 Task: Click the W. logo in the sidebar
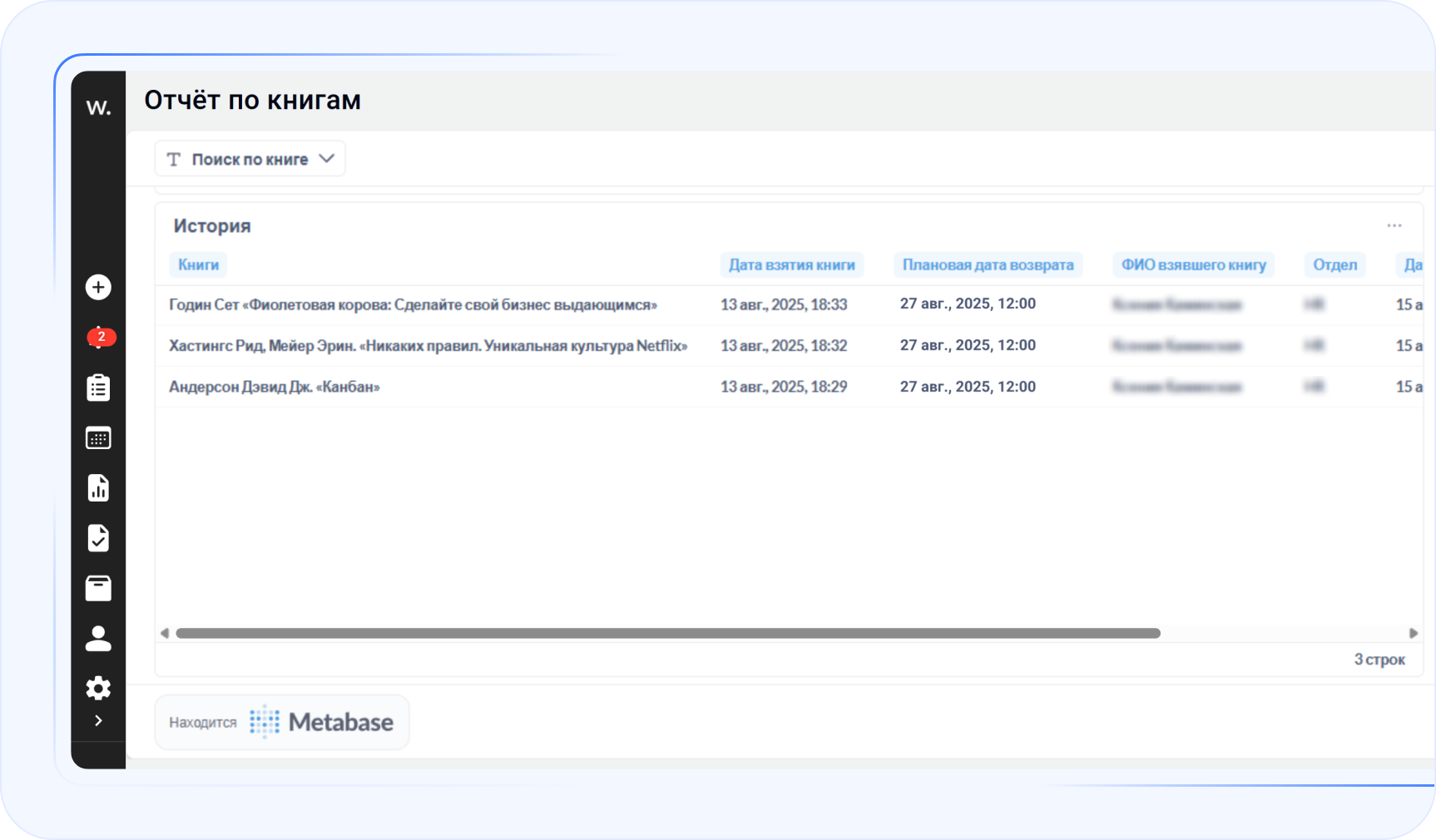(98, 107)
